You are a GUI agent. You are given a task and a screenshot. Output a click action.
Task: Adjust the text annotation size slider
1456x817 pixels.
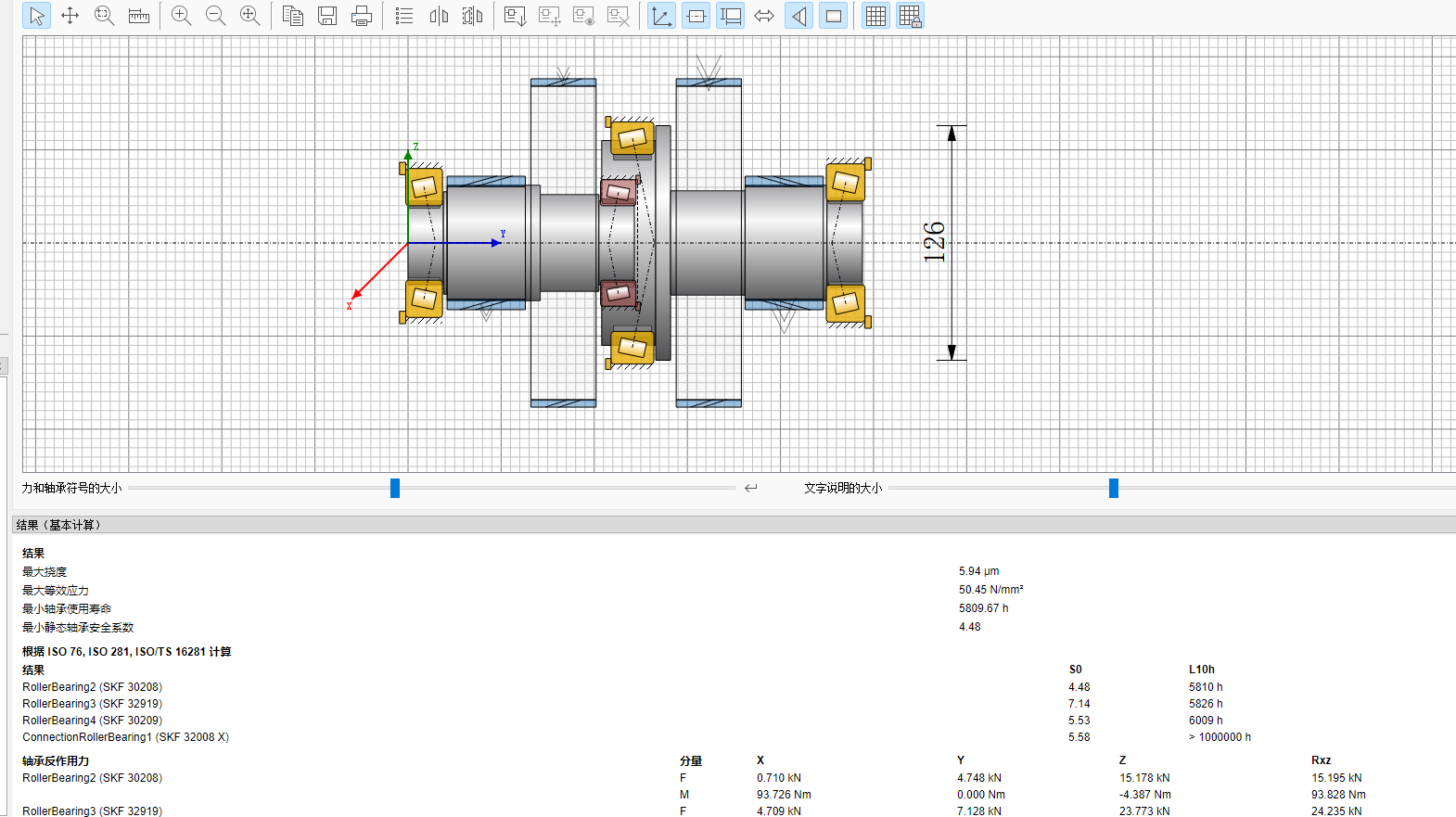tap(1114, 488)
